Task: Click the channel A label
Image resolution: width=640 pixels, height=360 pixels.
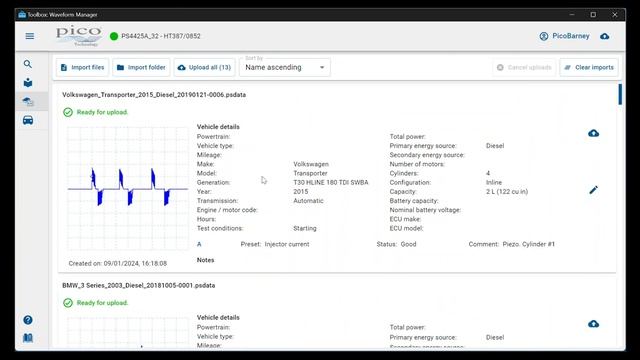Action: point(199,244)
